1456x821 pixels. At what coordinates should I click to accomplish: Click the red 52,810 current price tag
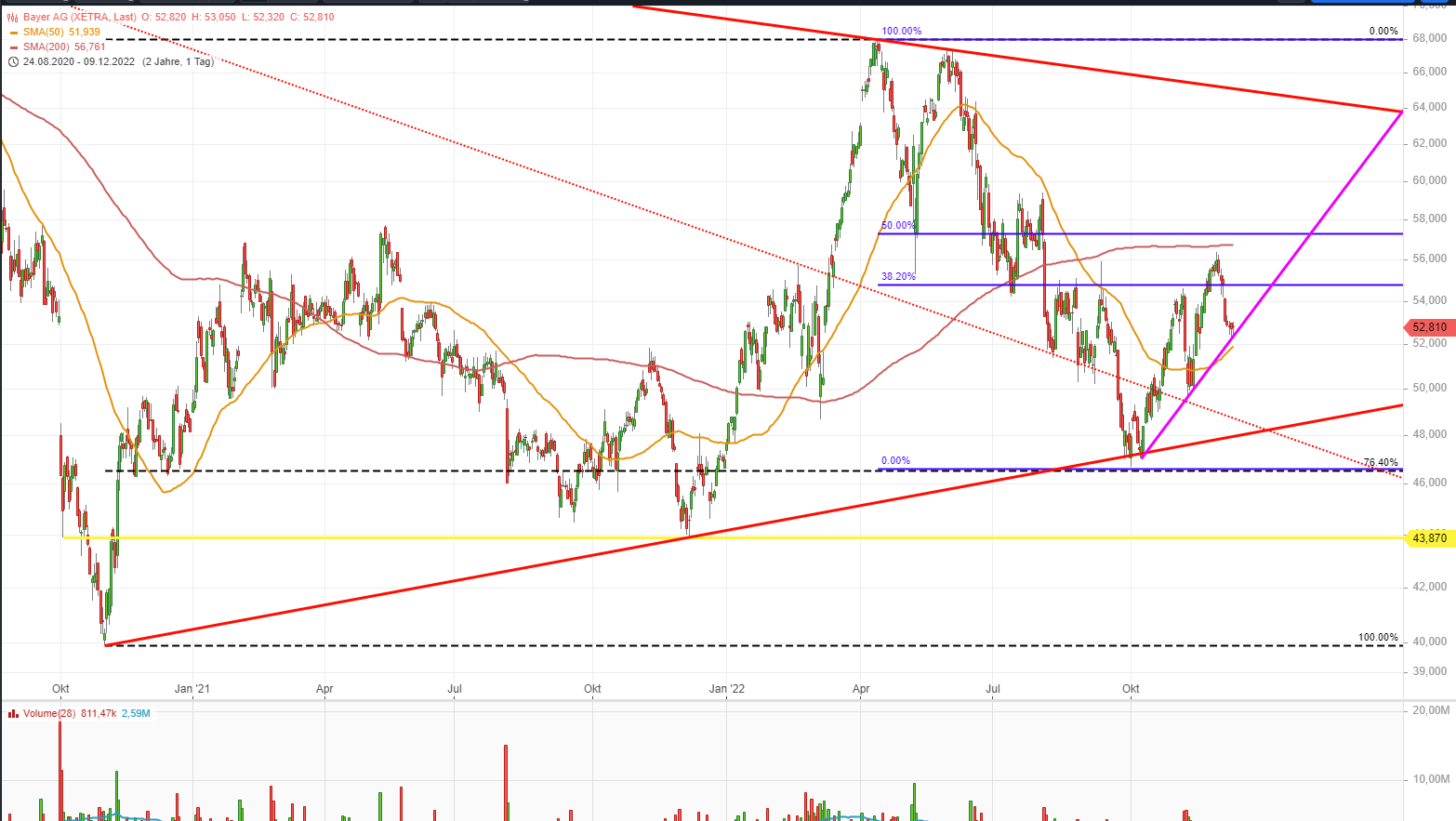pos(1428,327)
